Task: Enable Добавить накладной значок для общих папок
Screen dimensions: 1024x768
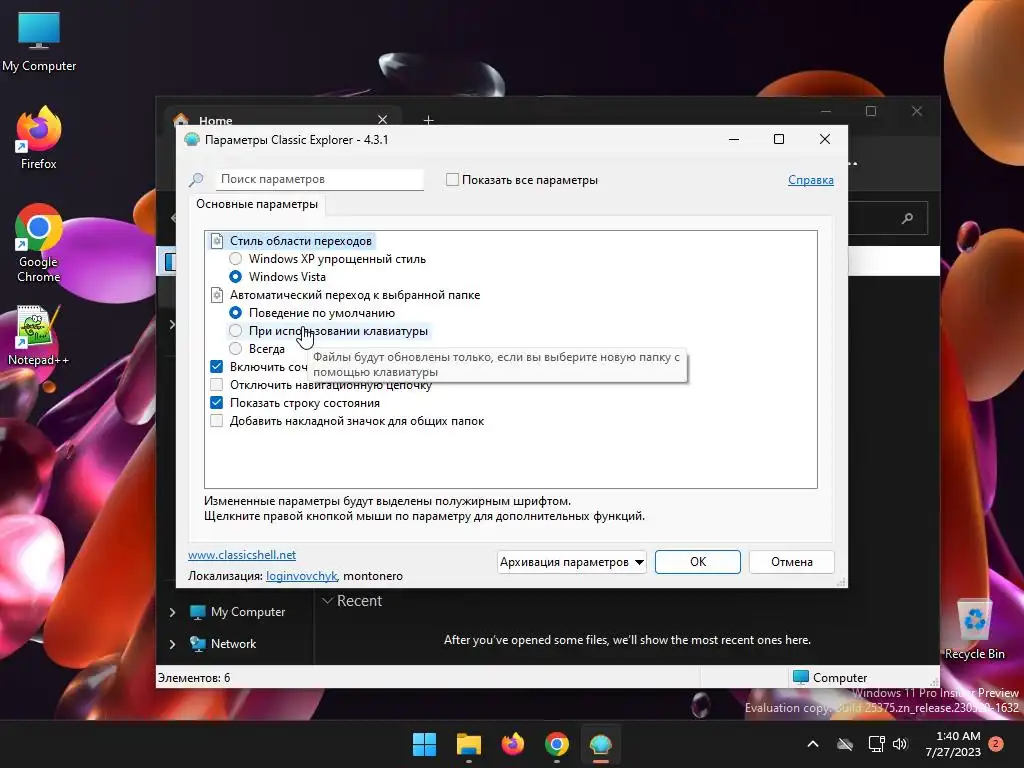Action: (x=217, y=421)
